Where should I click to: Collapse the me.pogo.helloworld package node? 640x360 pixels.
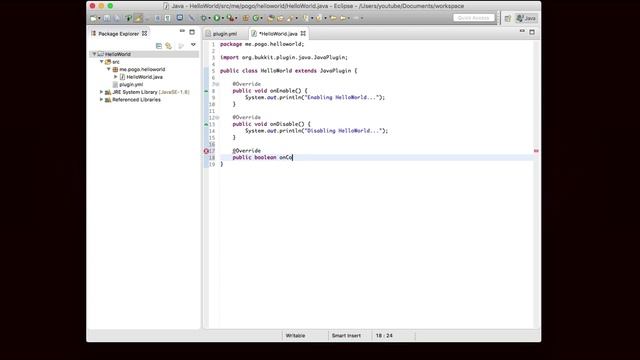point(109,69)
